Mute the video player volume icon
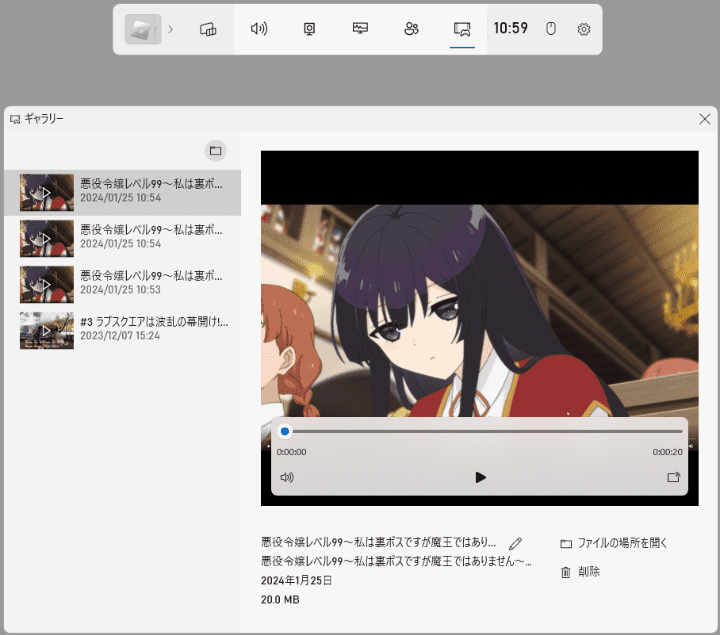Viewport: 720px width, 635px height. coord(287,478)
